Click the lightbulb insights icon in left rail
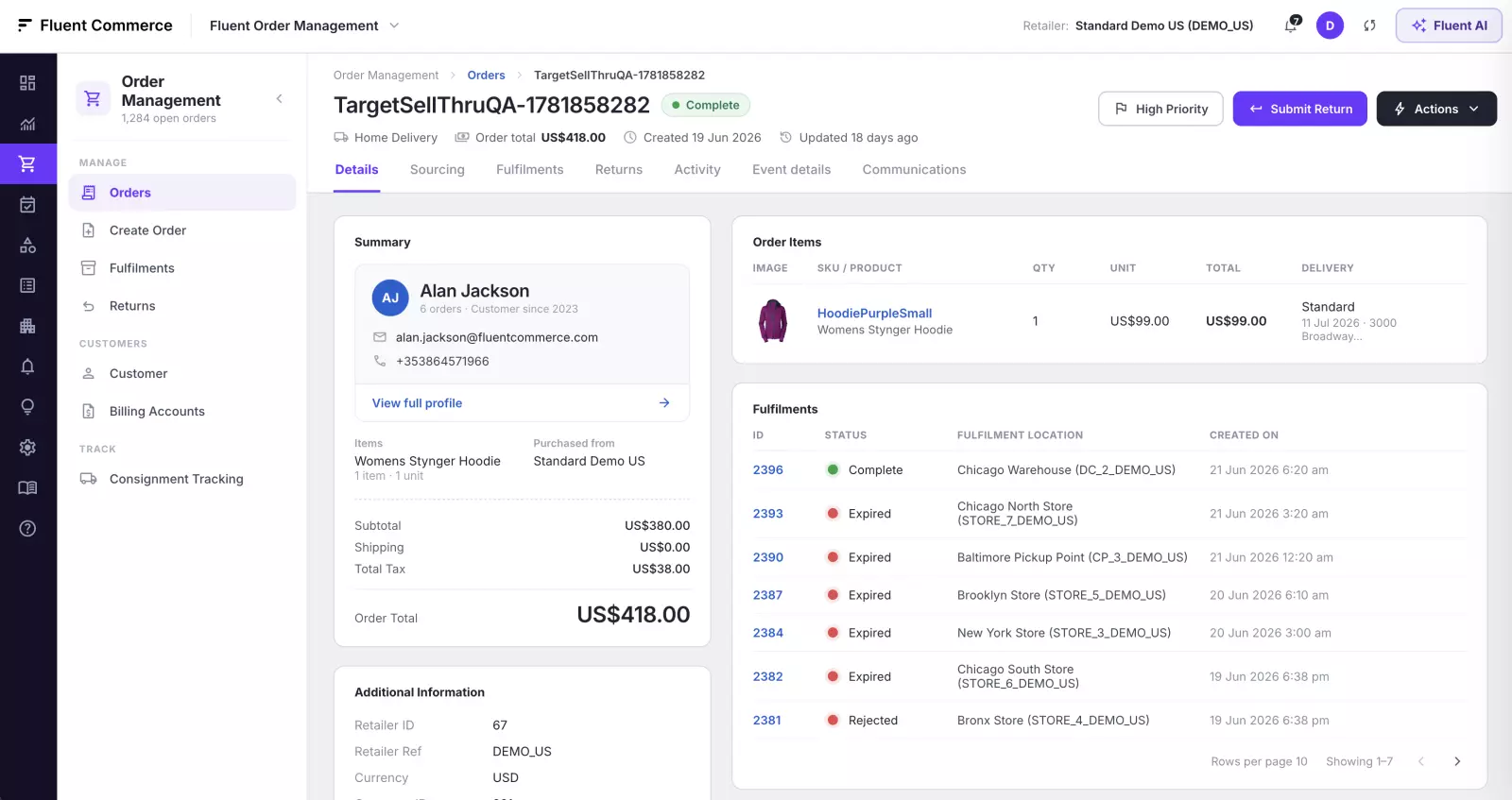Image resolution: width=1512 pixels, height=800 pixels. click(27, 407)
